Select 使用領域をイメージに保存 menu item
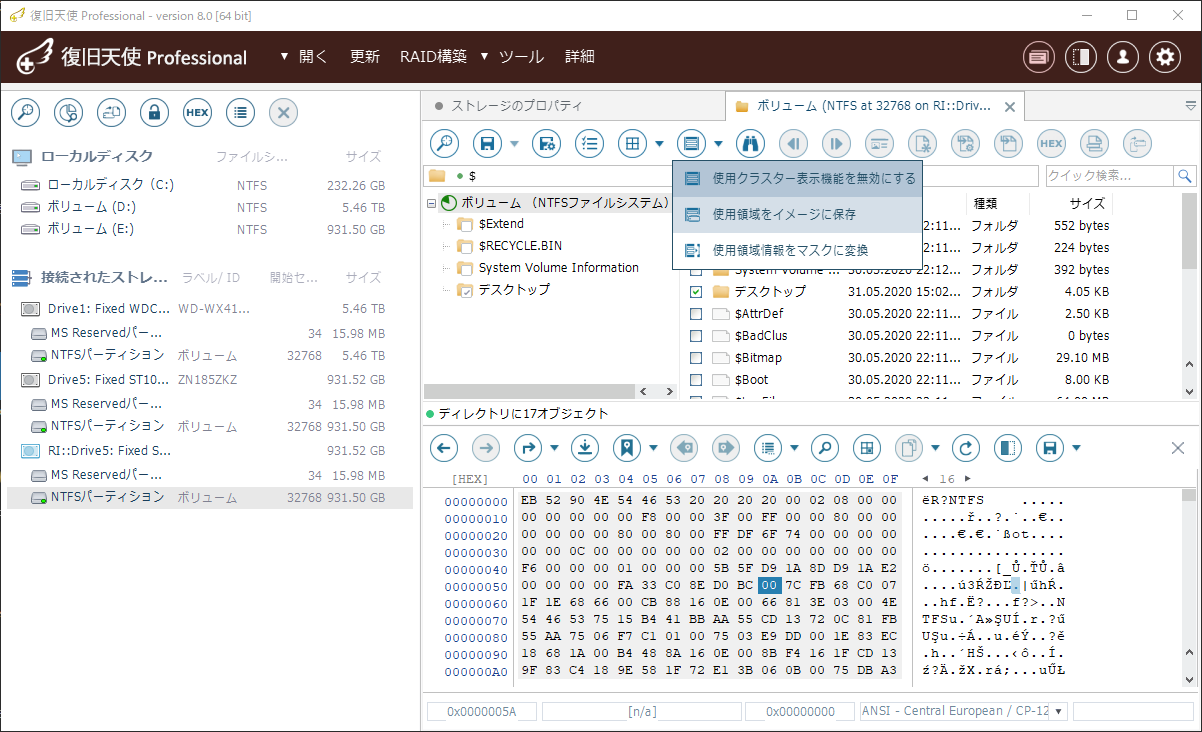 point(797,214)
